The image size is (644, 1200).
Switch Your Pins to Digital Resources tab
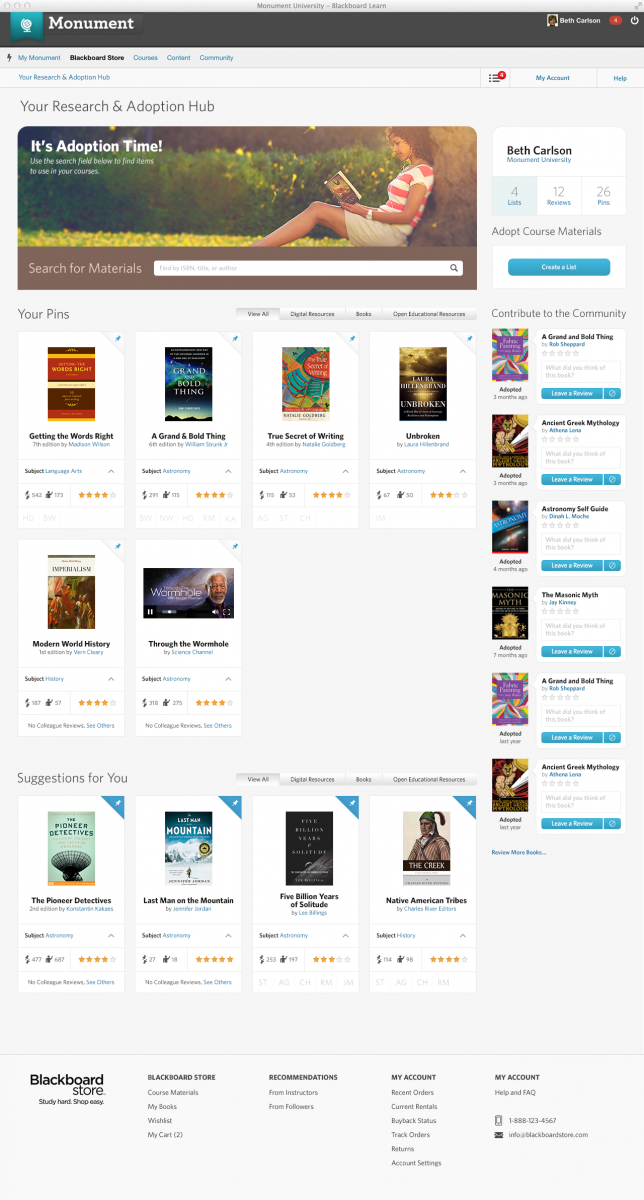point(312,314)
